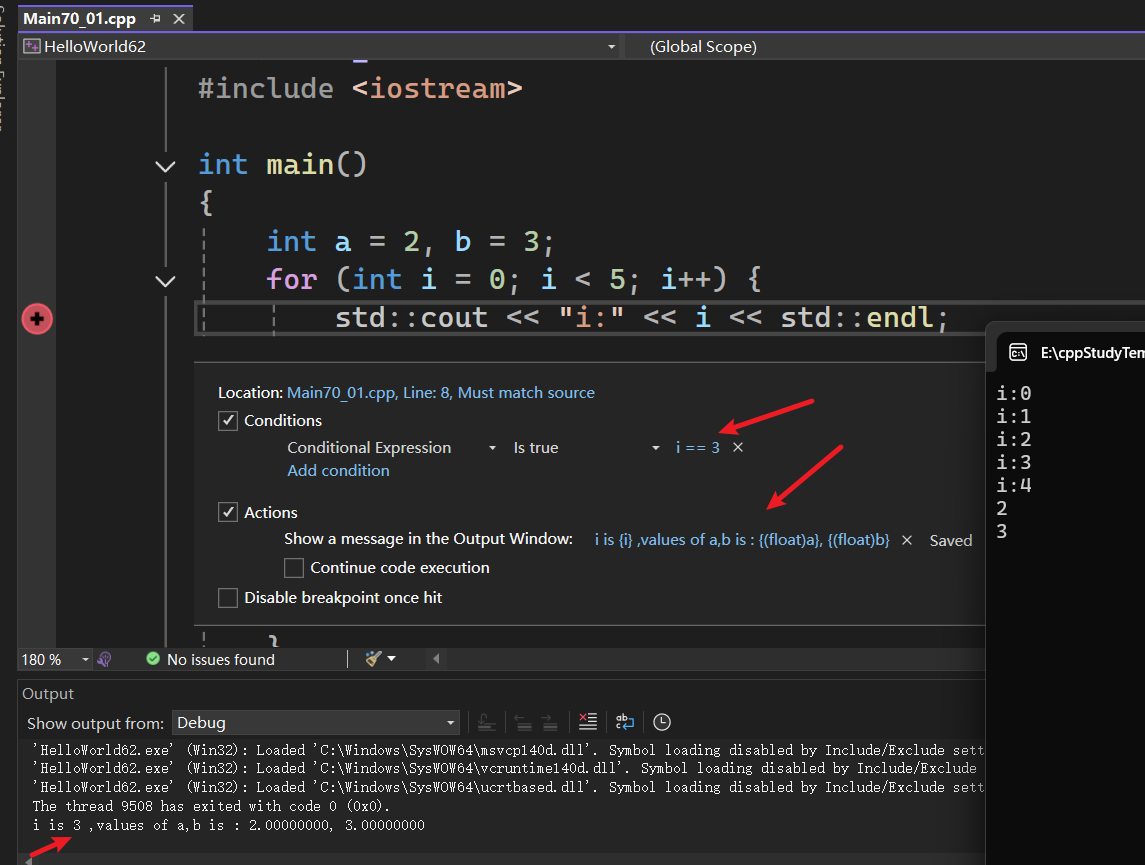Image resolution: width=1145 pixels, height=865 pixels.
Task: Delete the output message action text
Action: tap(907, 540)
